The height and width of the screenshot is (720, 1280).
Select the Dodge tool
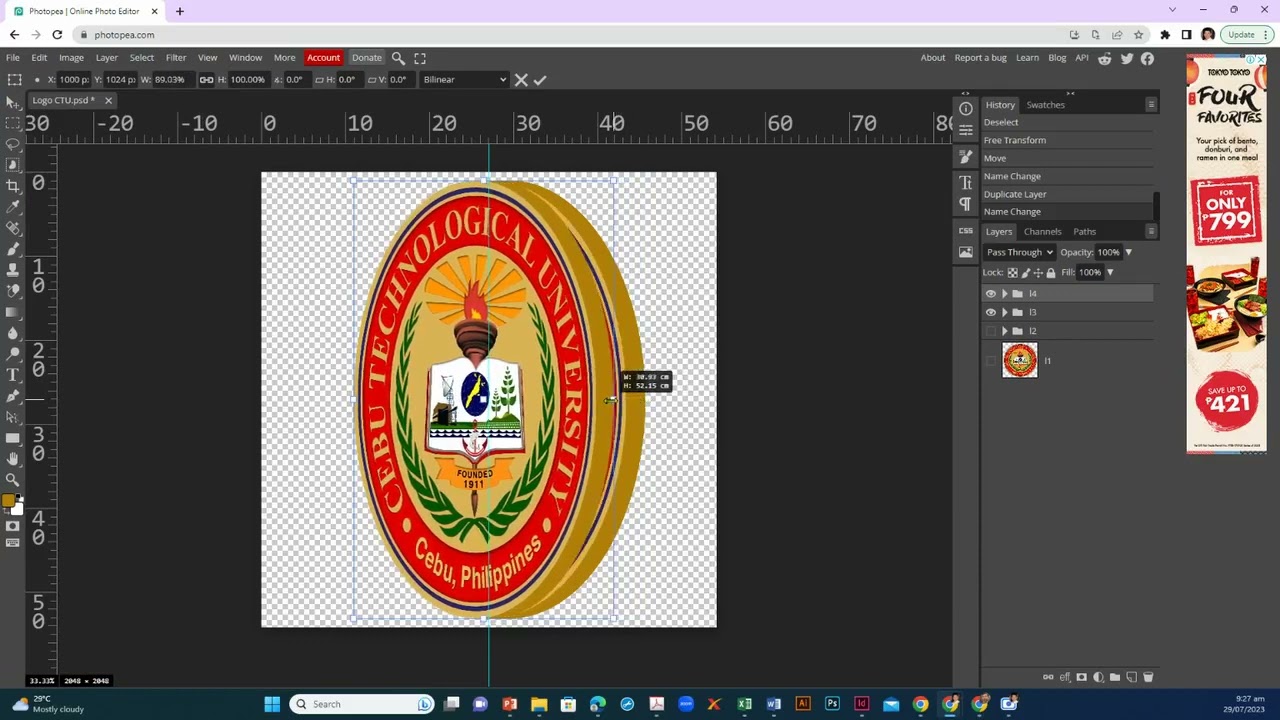point(12,354)
